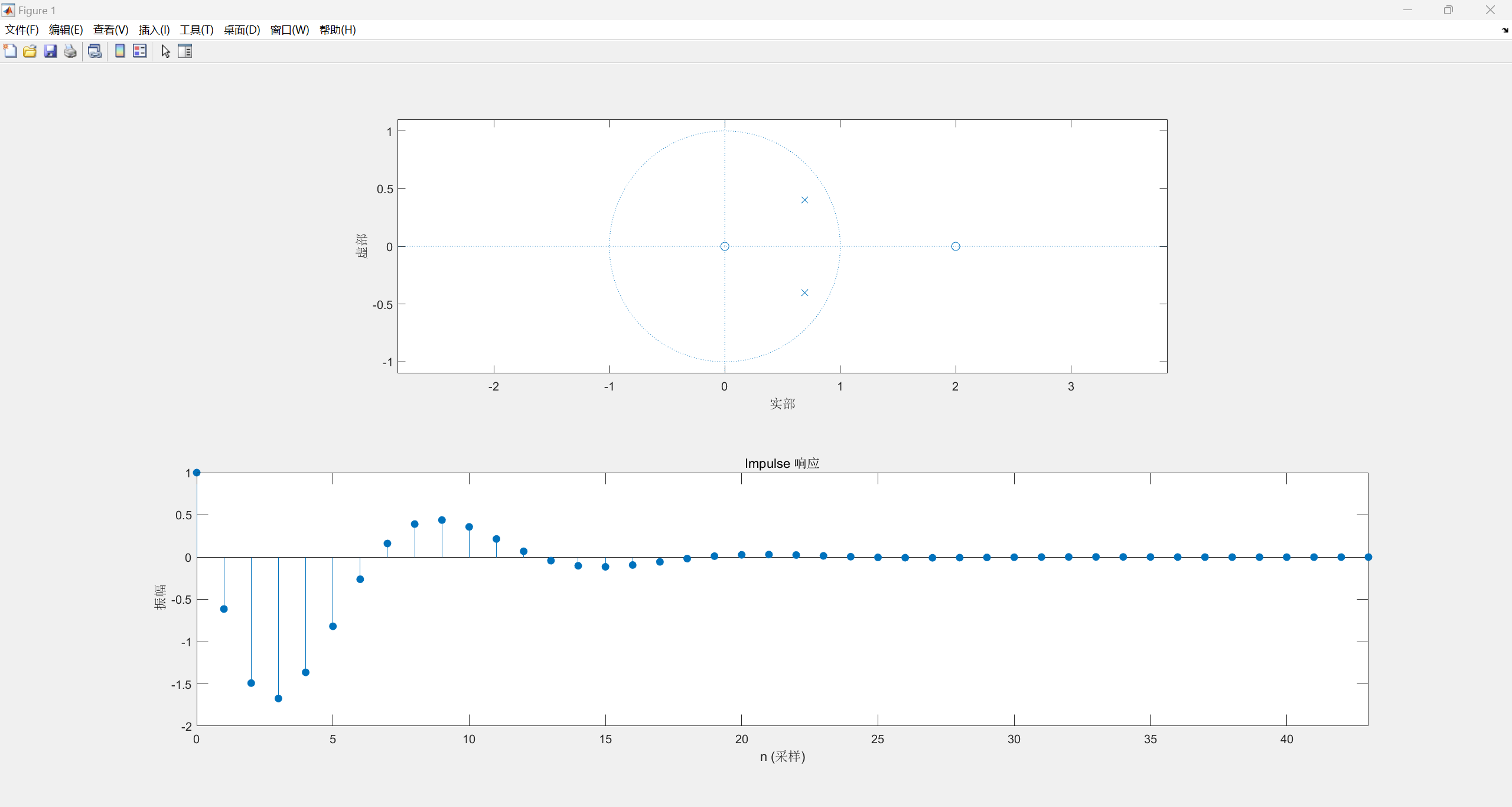Expand the 工具(T) menu
Viewport: 1512px width, 807px height.
point(197,30)
